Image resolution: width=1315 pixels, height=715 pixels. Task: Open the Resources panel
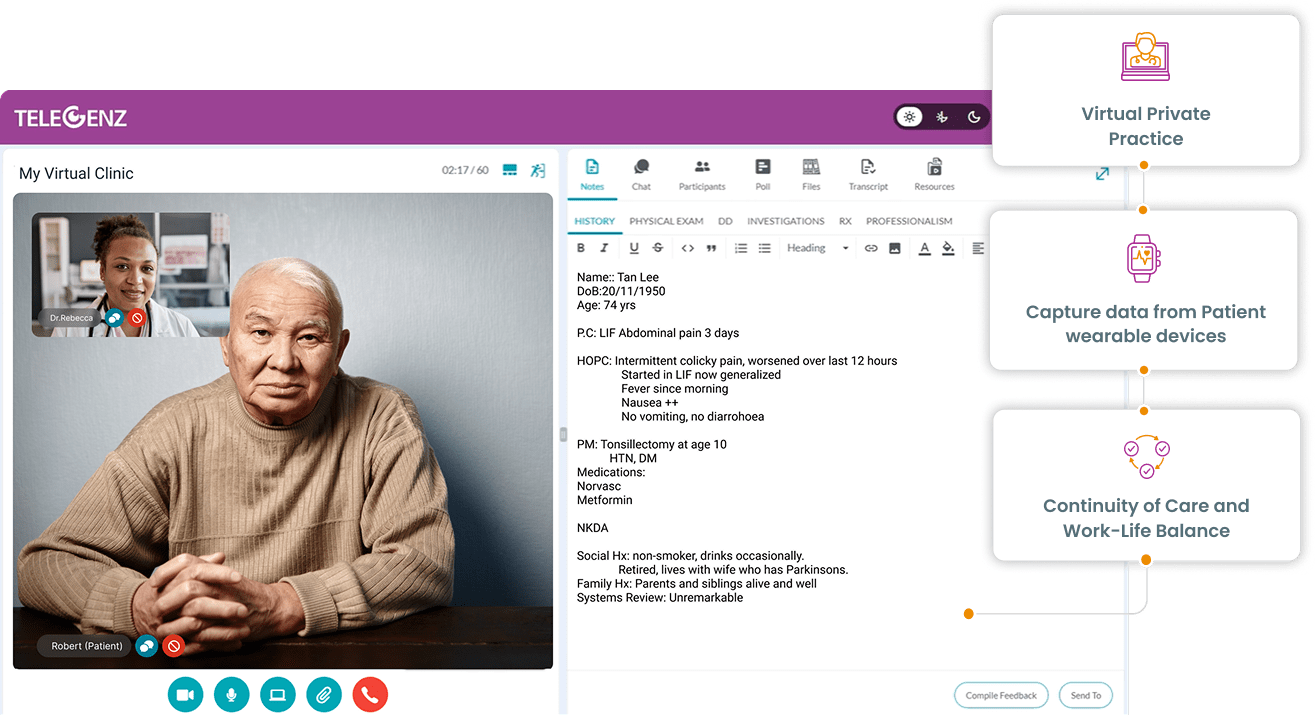tap(934, 173)
